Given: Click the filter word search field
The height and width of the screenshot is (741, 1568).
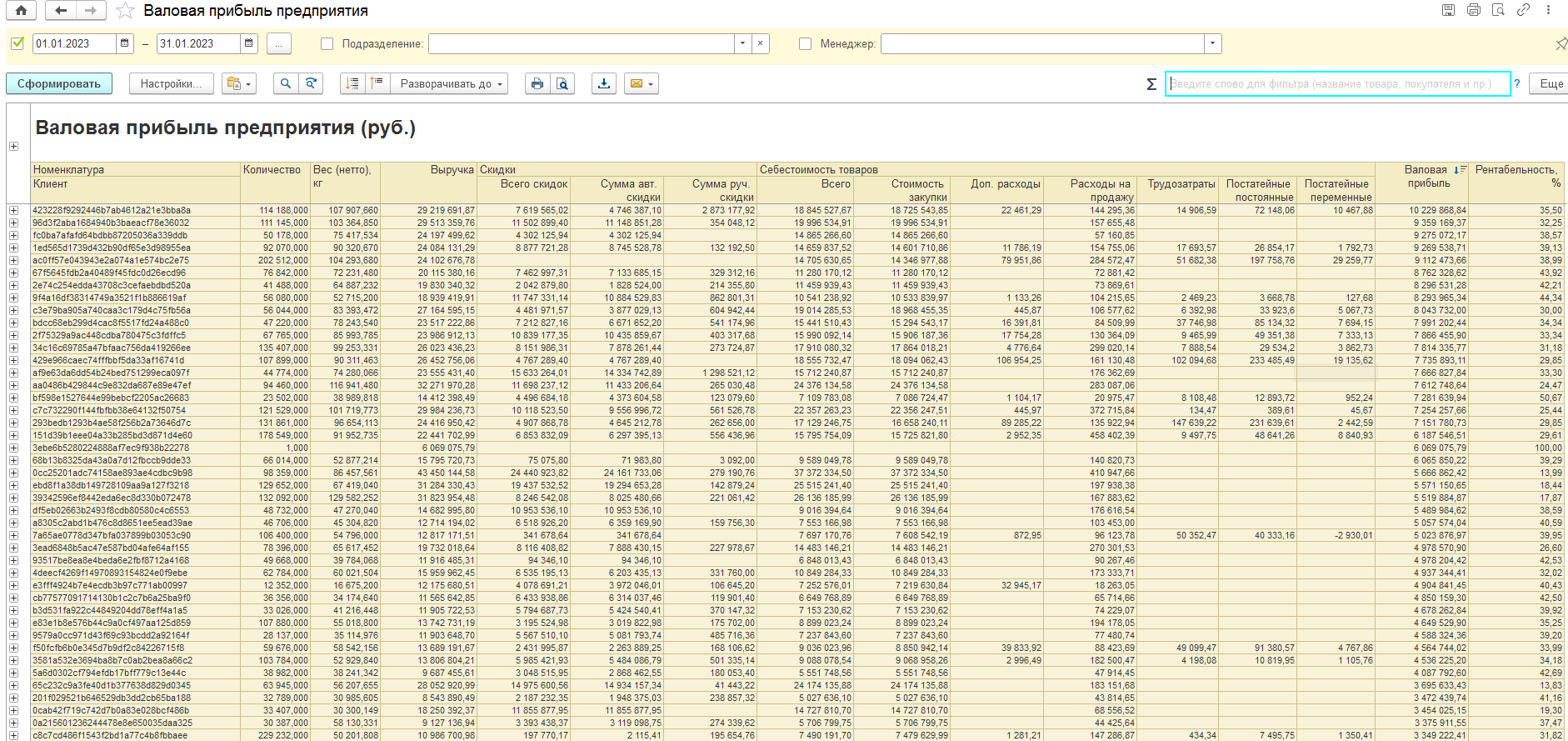Looking at the screenshot, I should (x=1337, y=83).
